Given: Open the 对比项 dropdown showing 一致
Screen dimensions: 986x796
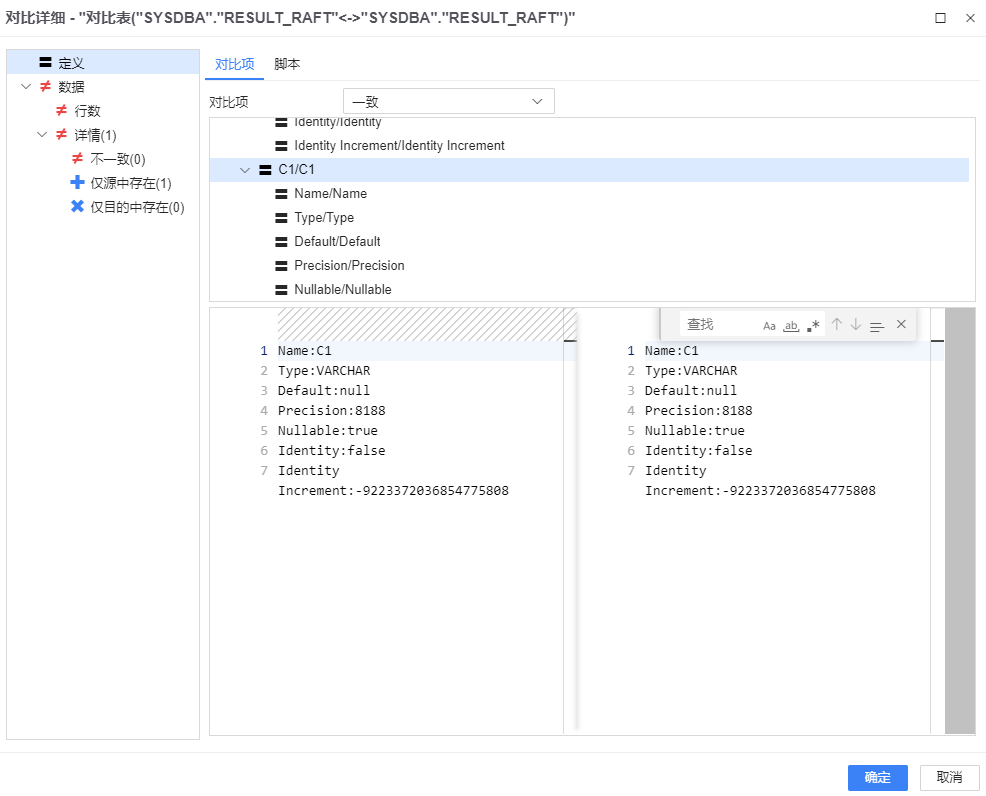Looking at the screenshot, I should tap(448, 101).
